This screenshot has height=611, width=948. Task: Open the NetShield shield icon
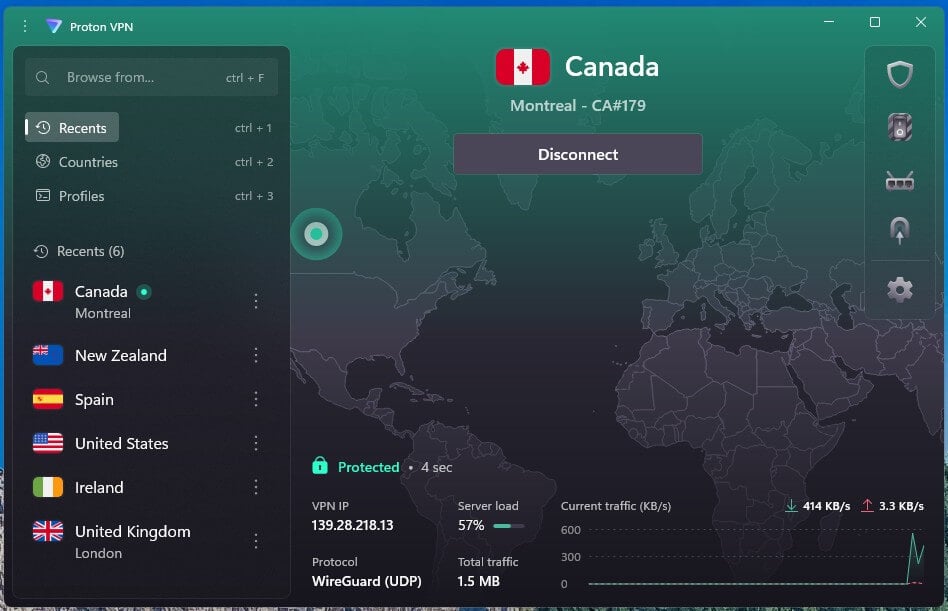point(900,75)
